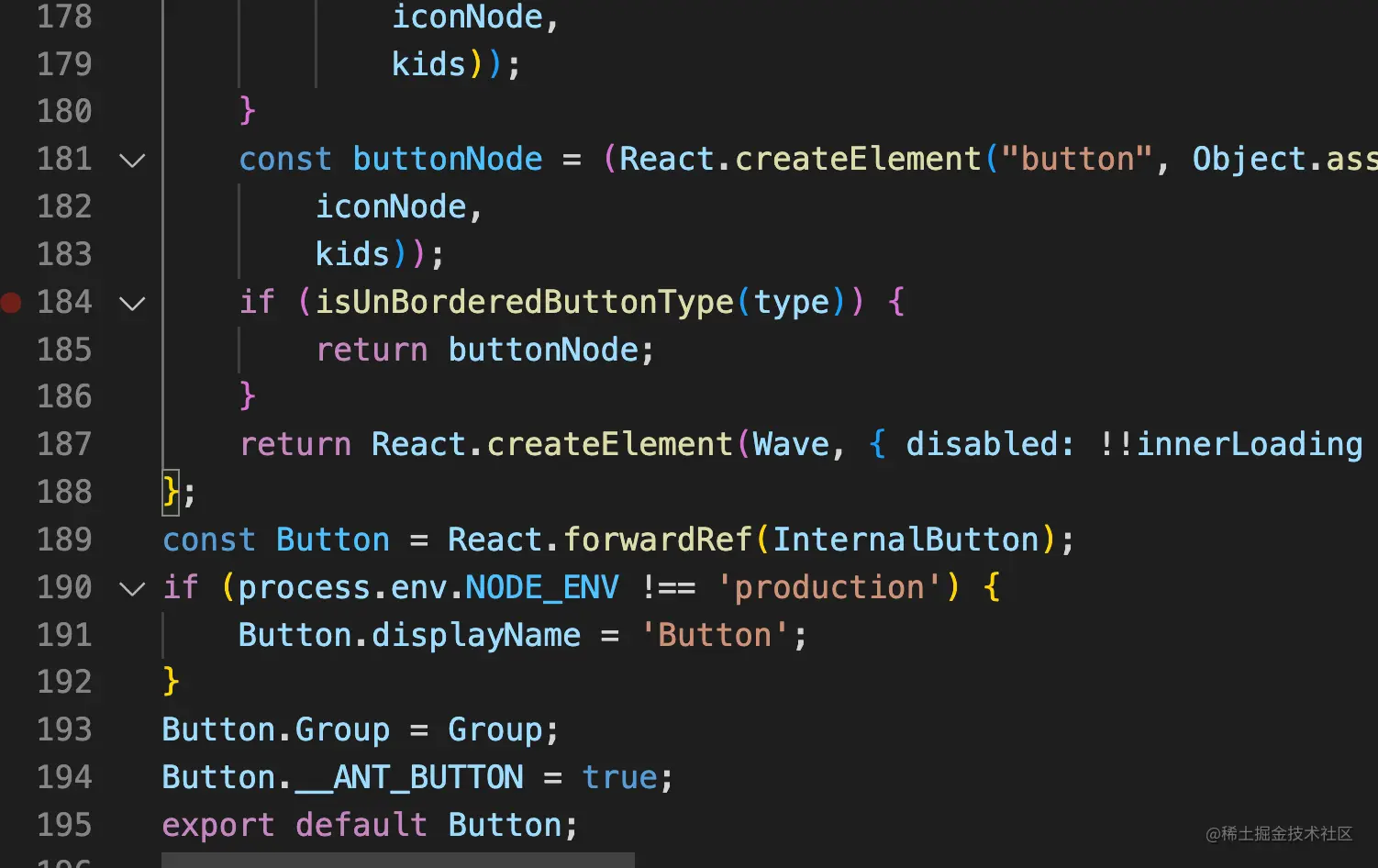Click the highlighted closing brace on line 188
The width and height of the screenshot is (1378, 868).
(x=169, y=492)
